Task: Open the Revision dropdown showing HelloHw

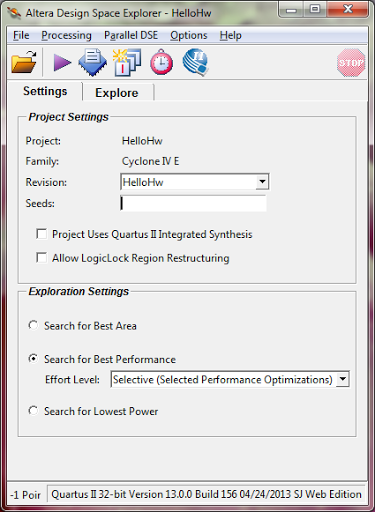Action: [195, 182]
